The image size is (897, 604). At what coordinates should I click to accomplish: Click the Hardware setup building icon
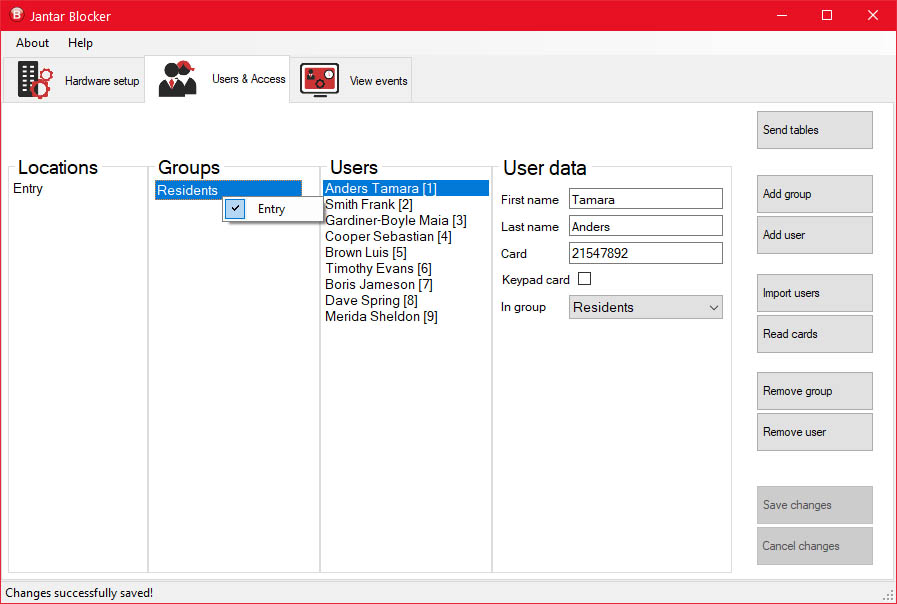click(x=35, y=80)
